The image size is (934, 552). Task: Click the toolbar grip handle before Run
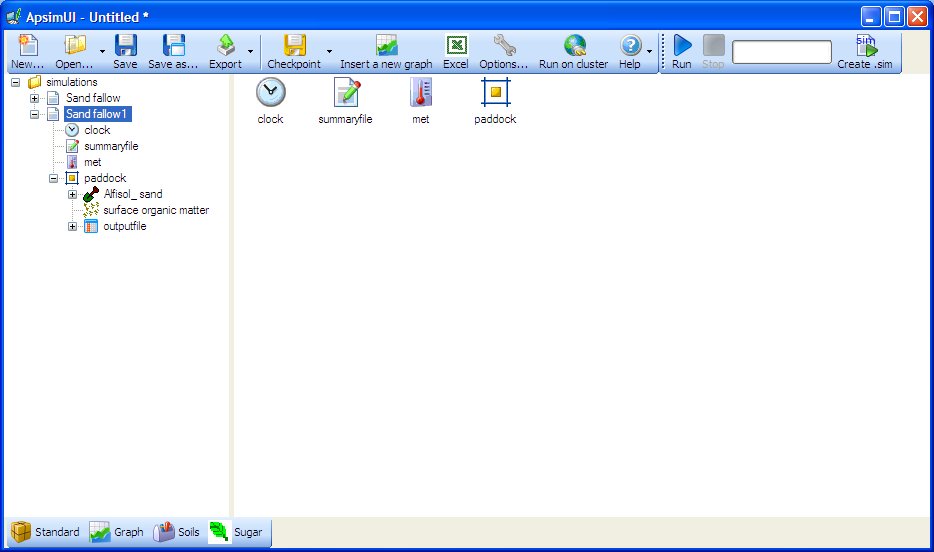(663, 51)
